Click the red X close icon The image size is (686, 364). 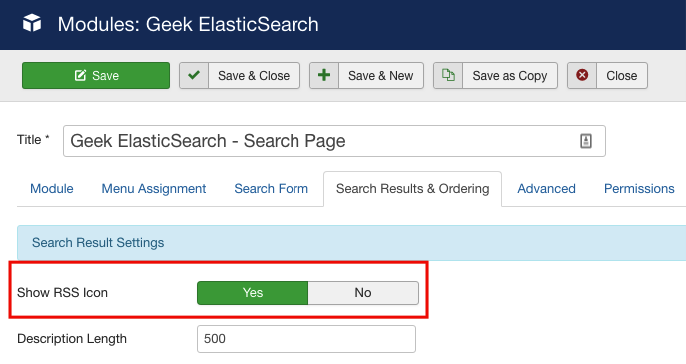click(582, 75)
